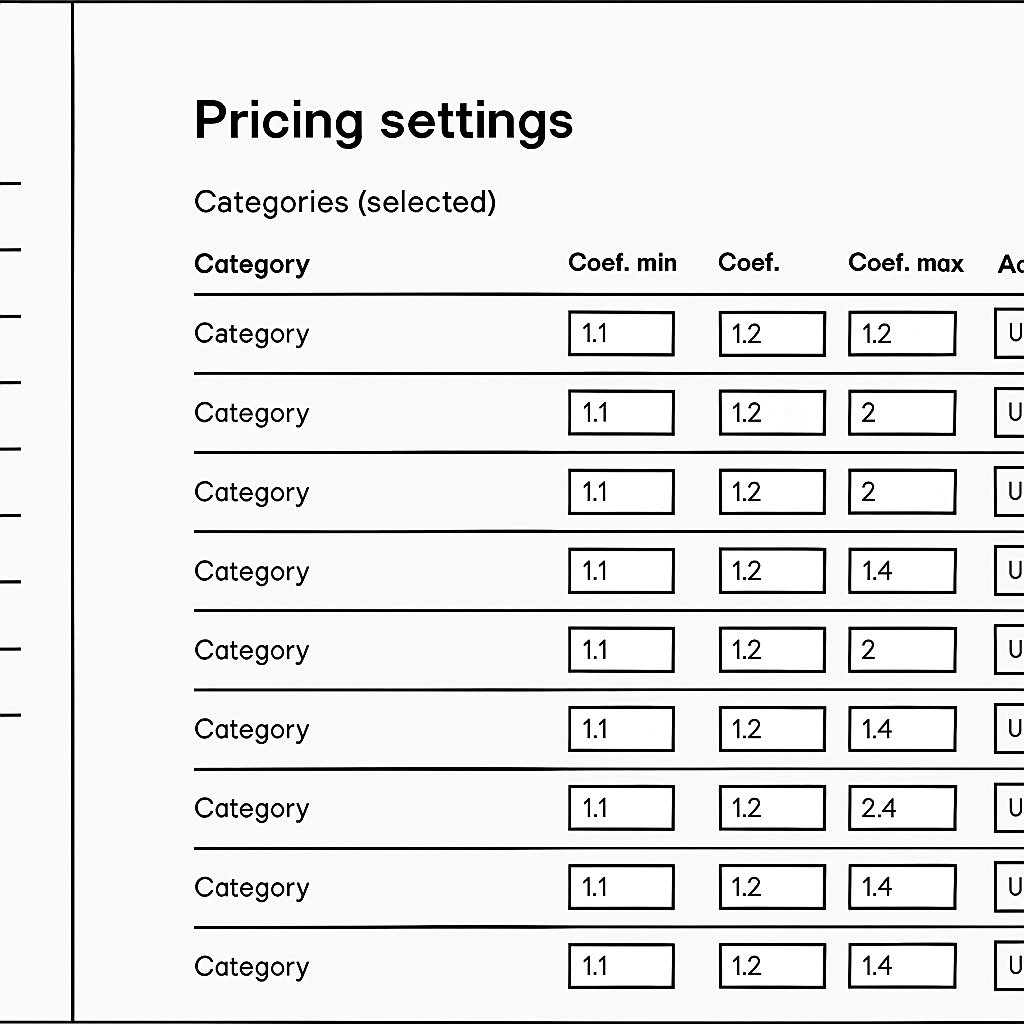The image size is (1024, 1024).
Task: Select the bottom sidebar navigation item
Action: pos(10,714)
